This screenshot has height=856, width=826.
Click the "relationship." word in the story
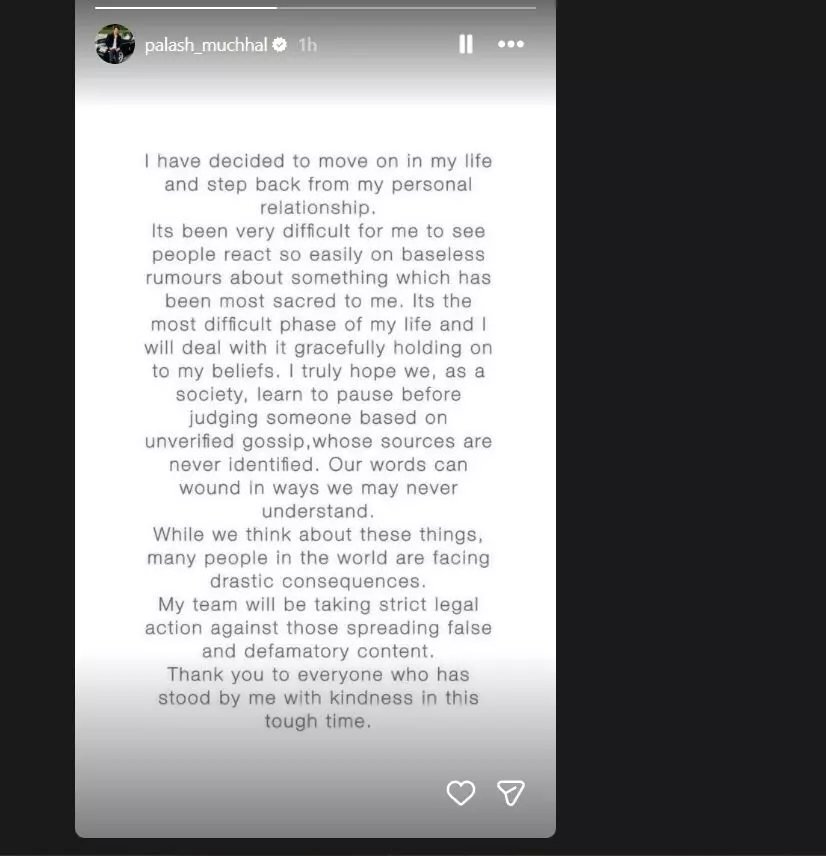318,207
